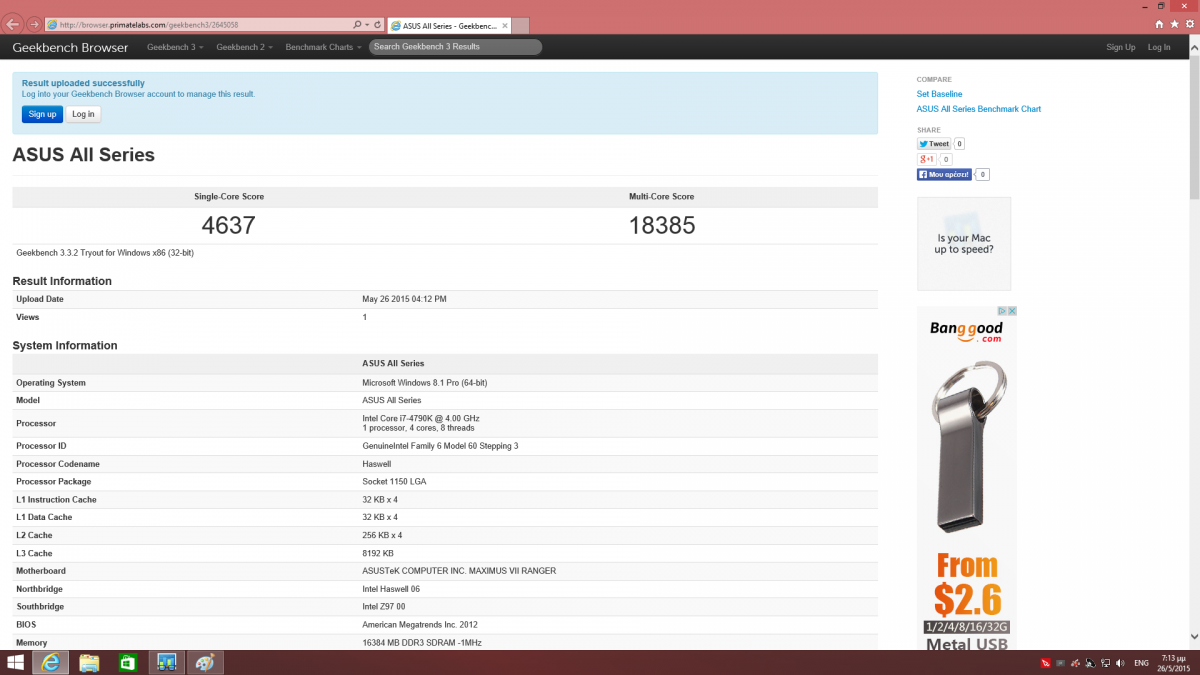
Task: Click the URL in the address bar
Action: coord(149,24)
